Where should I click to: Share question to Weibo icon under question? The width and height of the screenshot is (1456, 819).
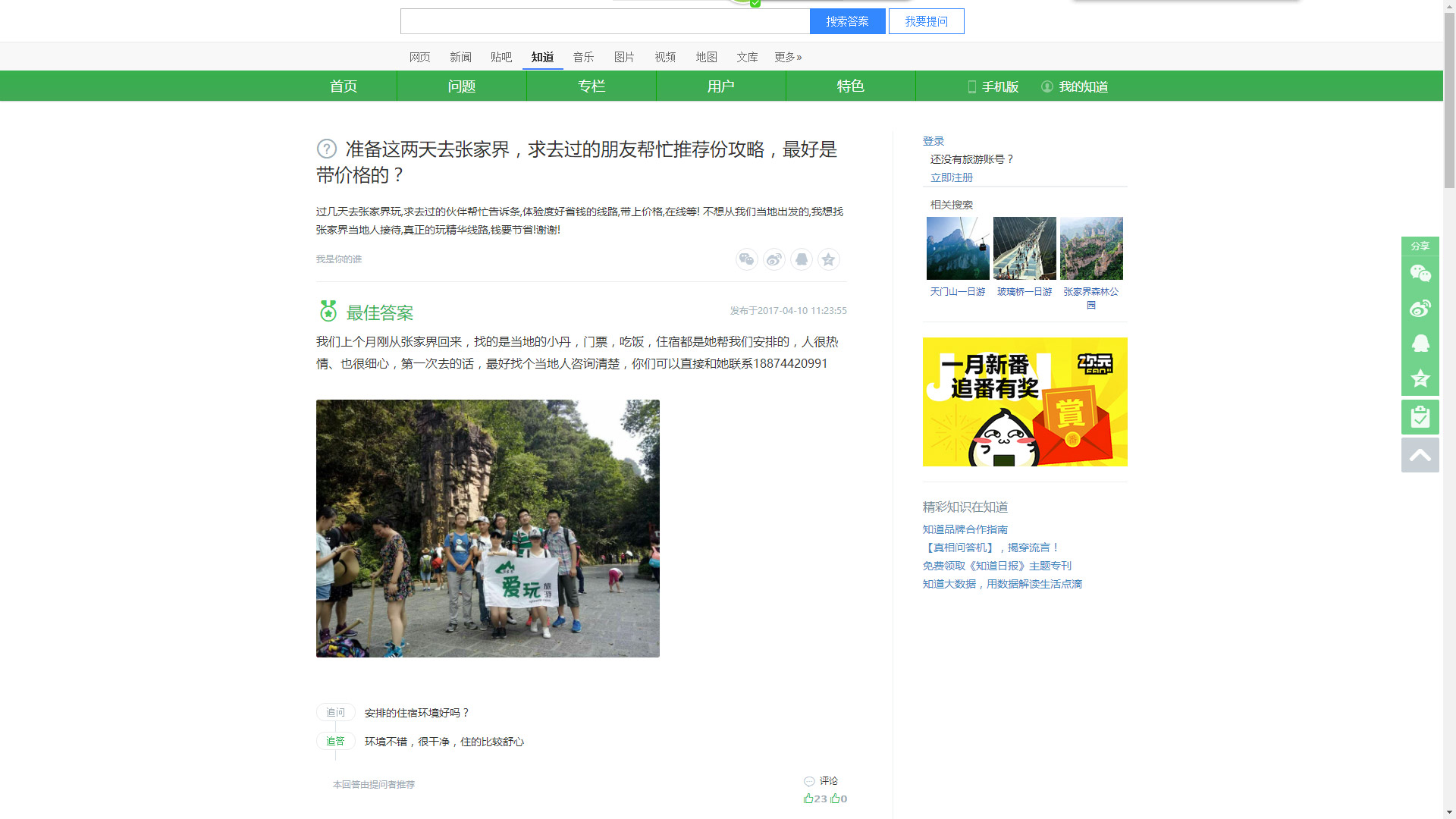(x=773, y=259)
